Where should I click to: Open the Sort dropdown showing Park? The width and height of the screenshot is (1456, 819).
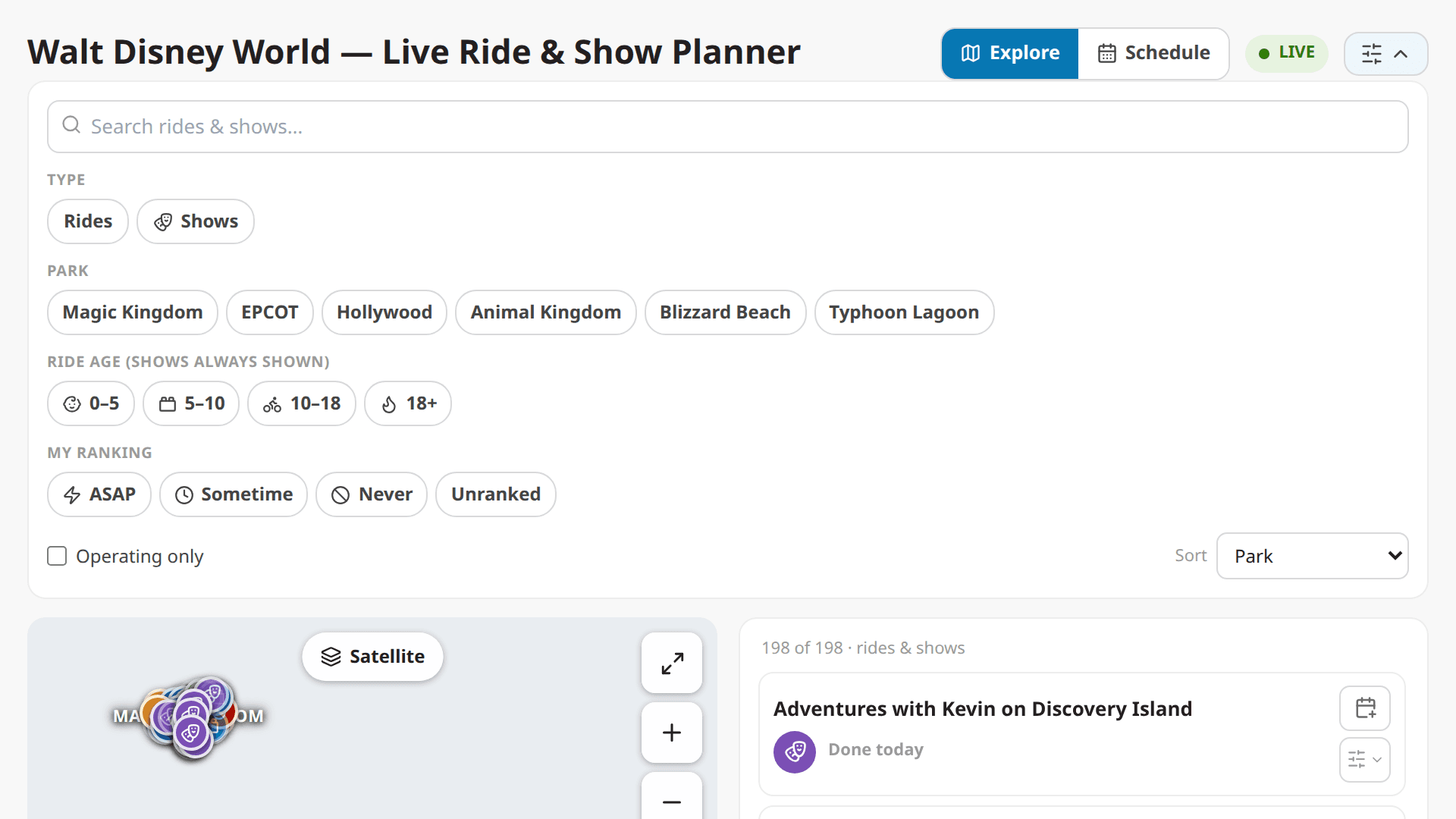click(x=1313, y=556)
